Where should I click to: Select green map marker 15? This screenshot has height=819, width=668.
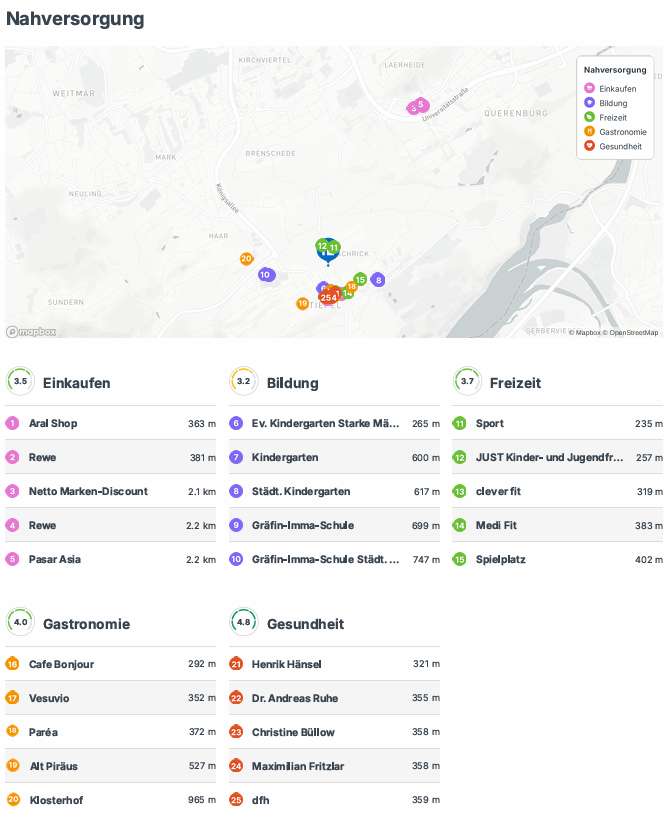point(360,279)
